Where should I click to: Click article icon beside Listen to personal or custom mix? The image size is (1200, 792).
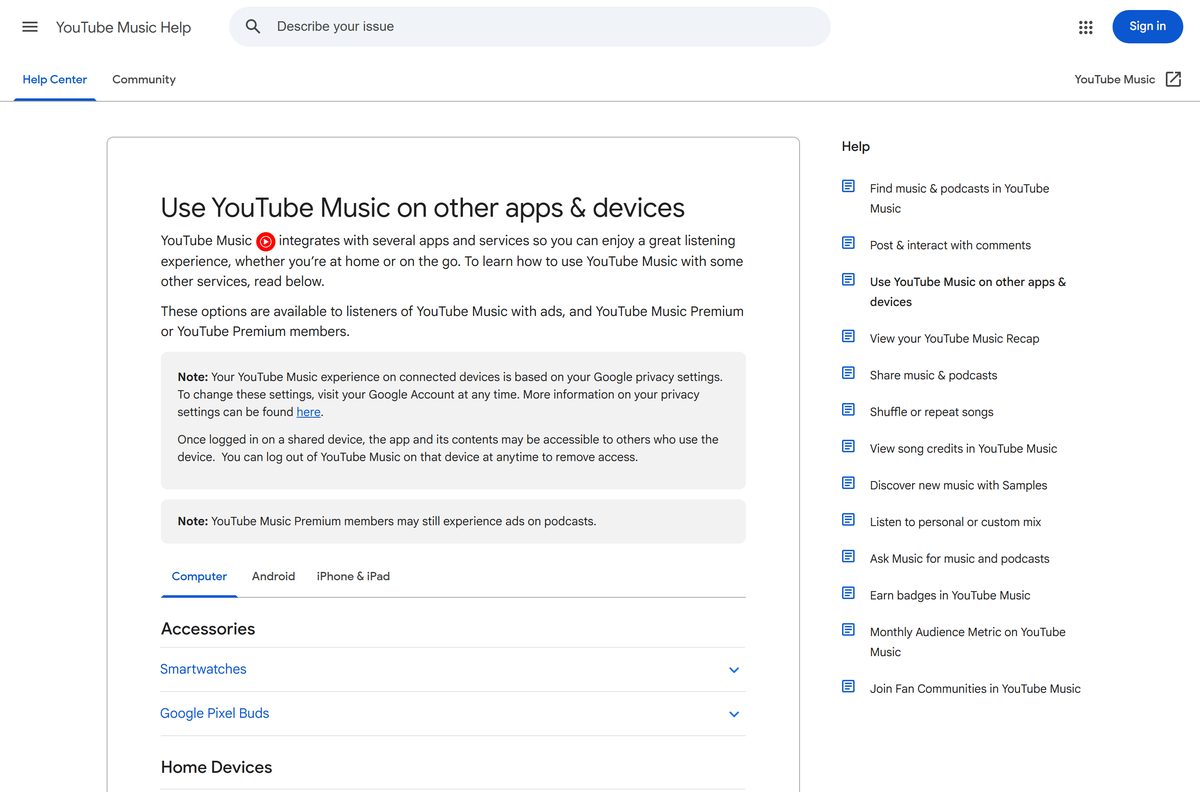(848, 520)
